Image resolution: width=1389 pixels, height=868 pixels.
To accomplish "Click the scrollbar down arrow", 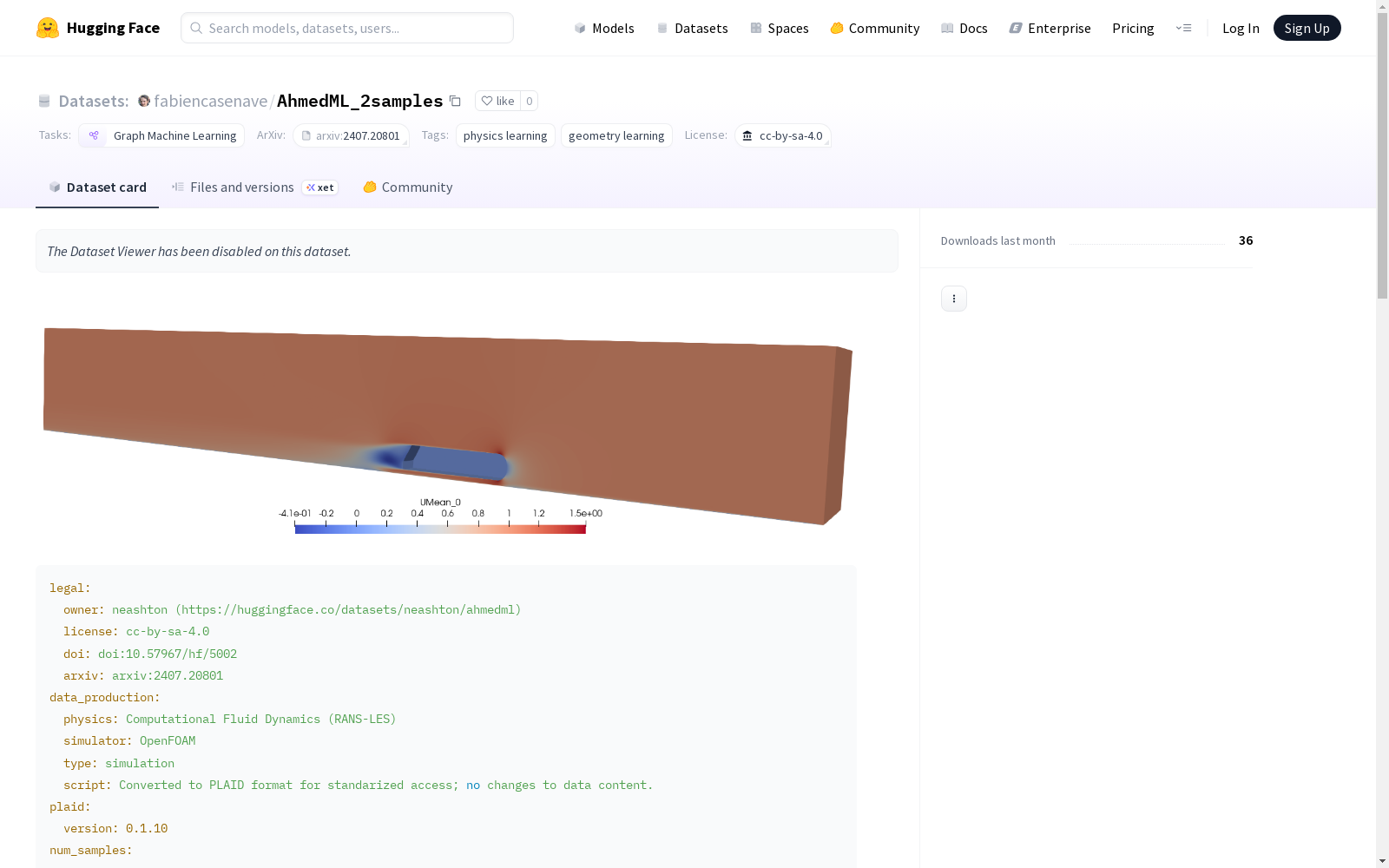I will tap(1382, 861).
